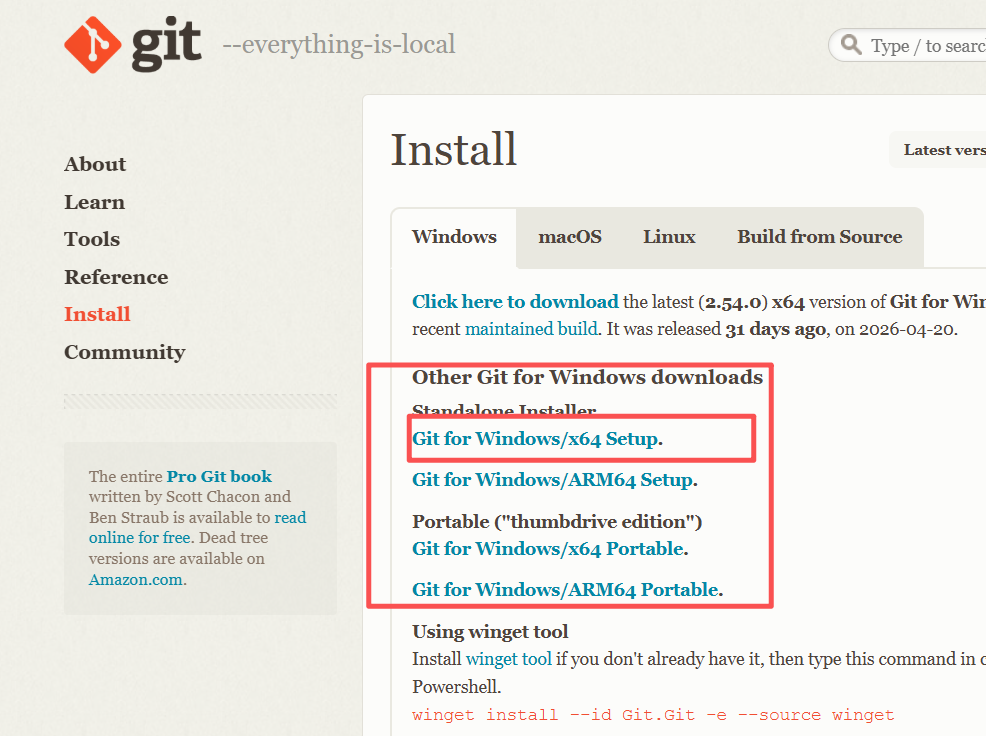Click the 'Latest vers' button
The height and width of the screenshot is (736, 986).
coord(938,150)
